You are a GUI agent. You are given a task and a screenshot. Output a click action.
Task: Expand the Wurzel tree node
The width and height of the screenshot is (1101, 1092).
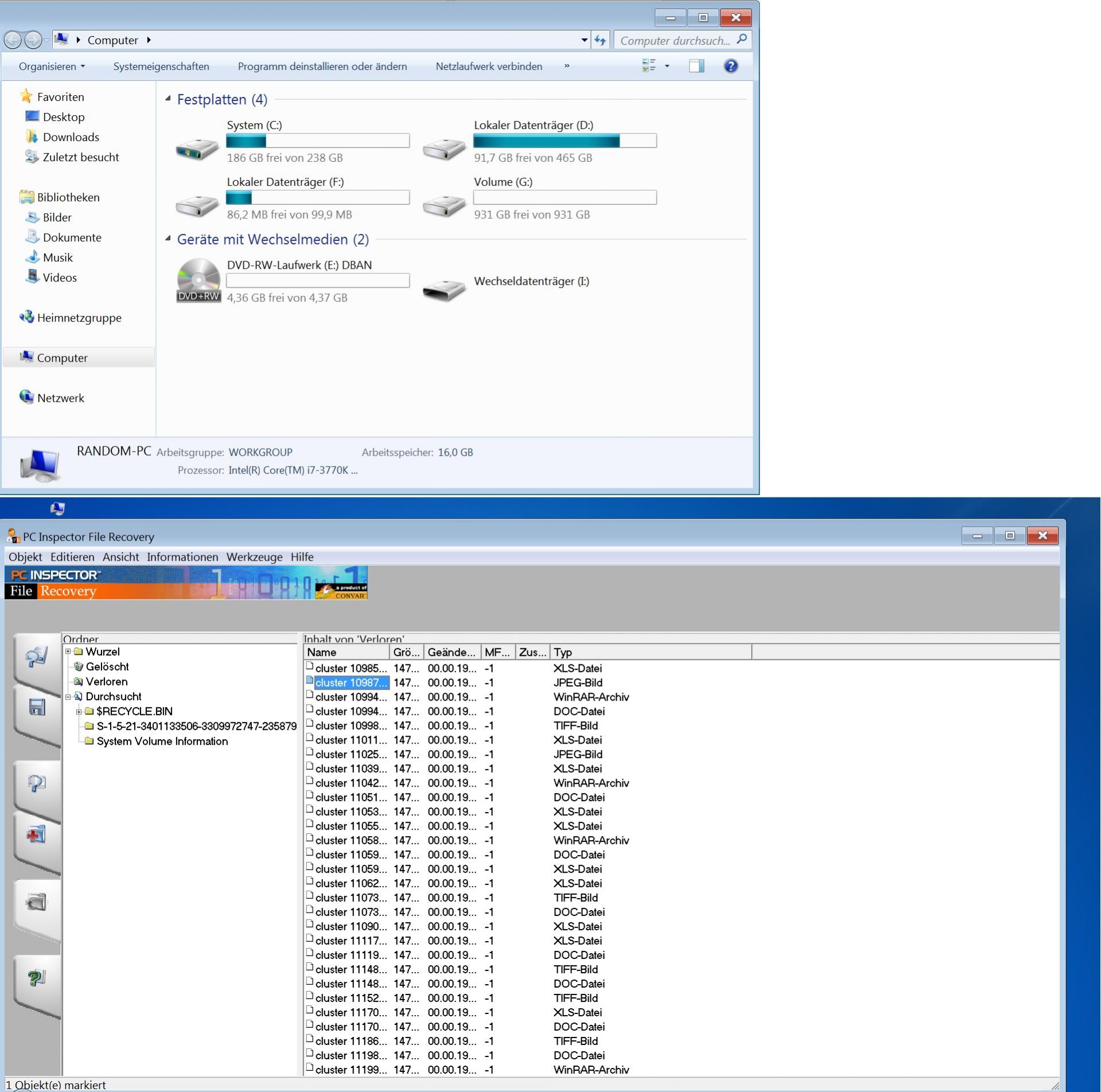click(68, 652)
